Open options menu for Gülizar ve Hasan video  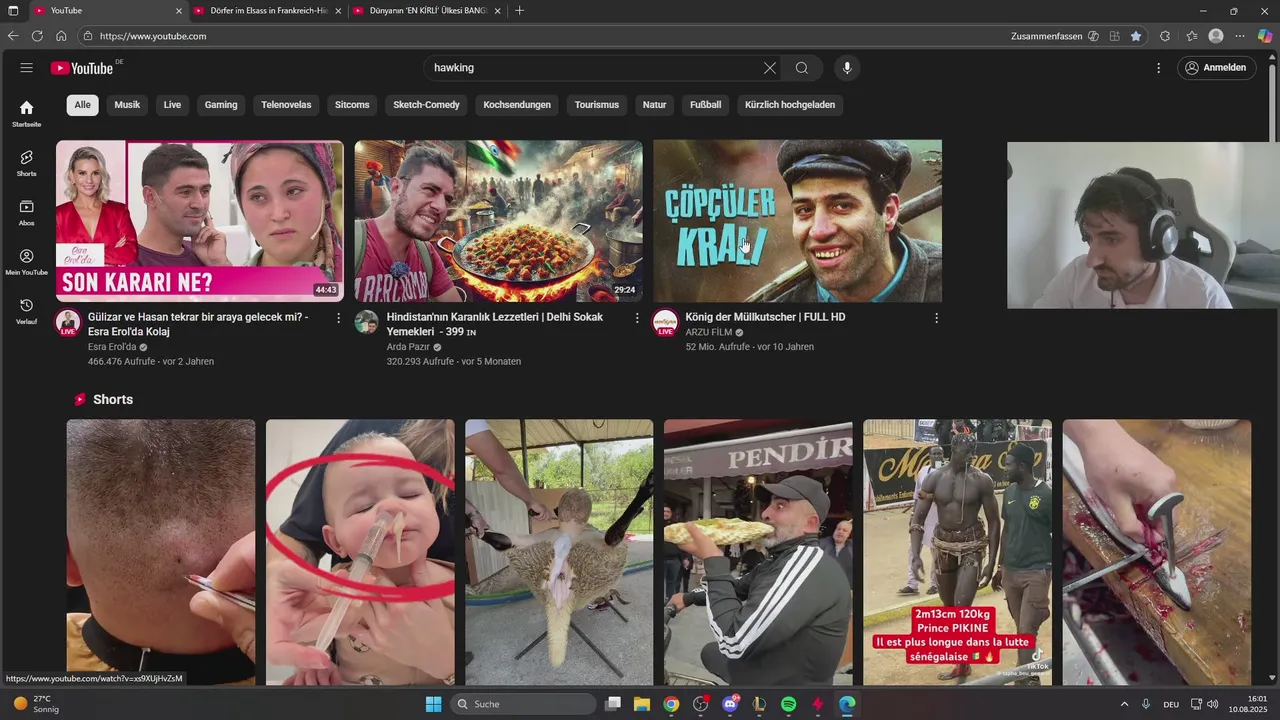(338, 318)
